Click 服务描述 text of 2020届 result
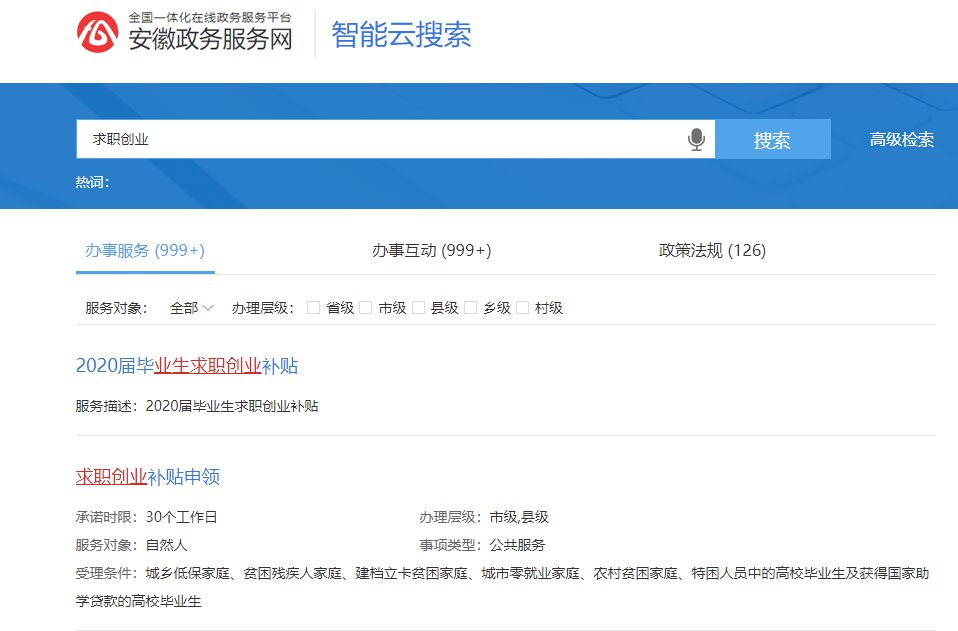 pyautogui.click(x=197, y=406)
